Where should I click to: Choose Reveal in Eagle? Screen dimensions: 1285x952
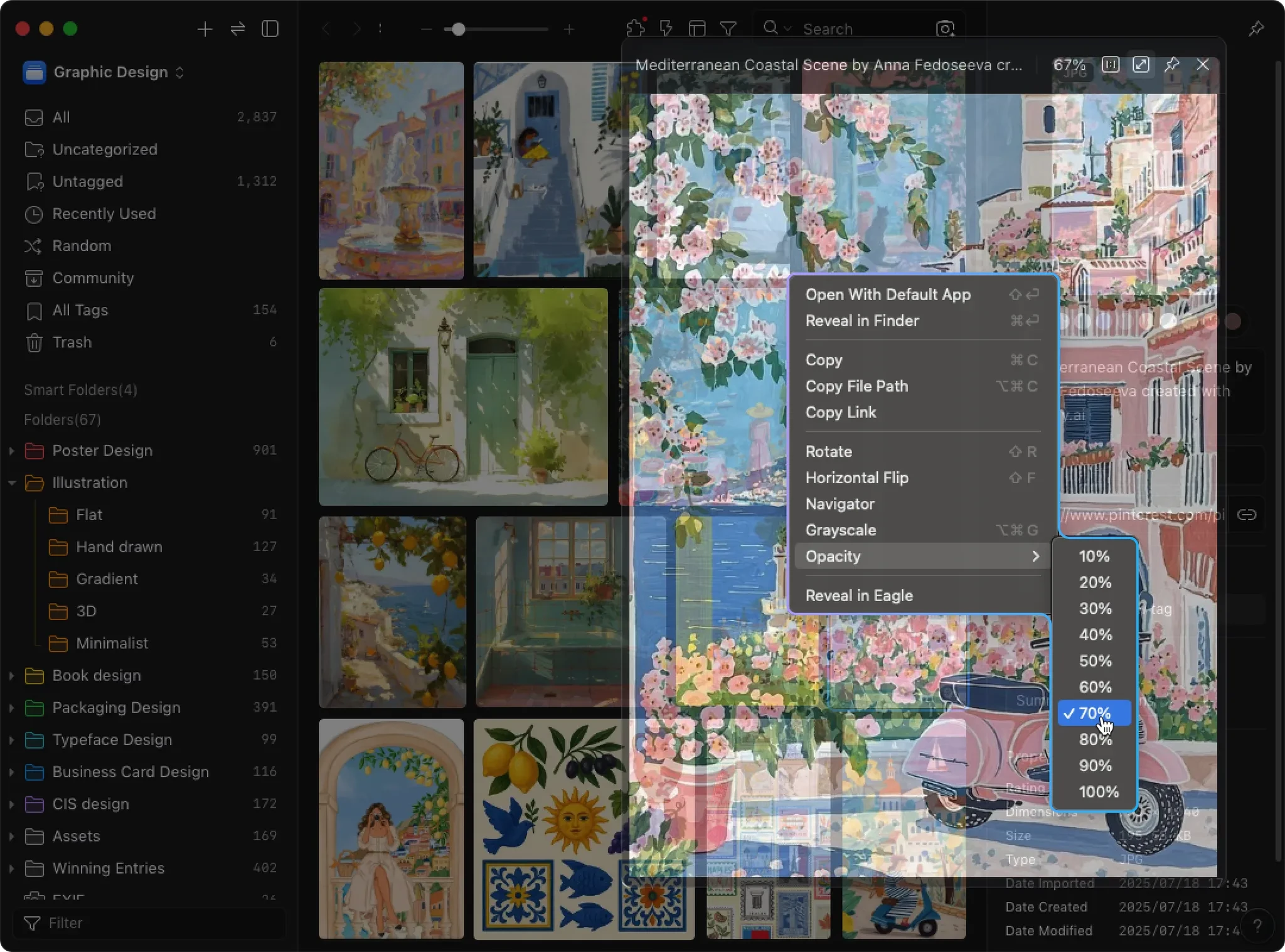(x=922, y=596)
